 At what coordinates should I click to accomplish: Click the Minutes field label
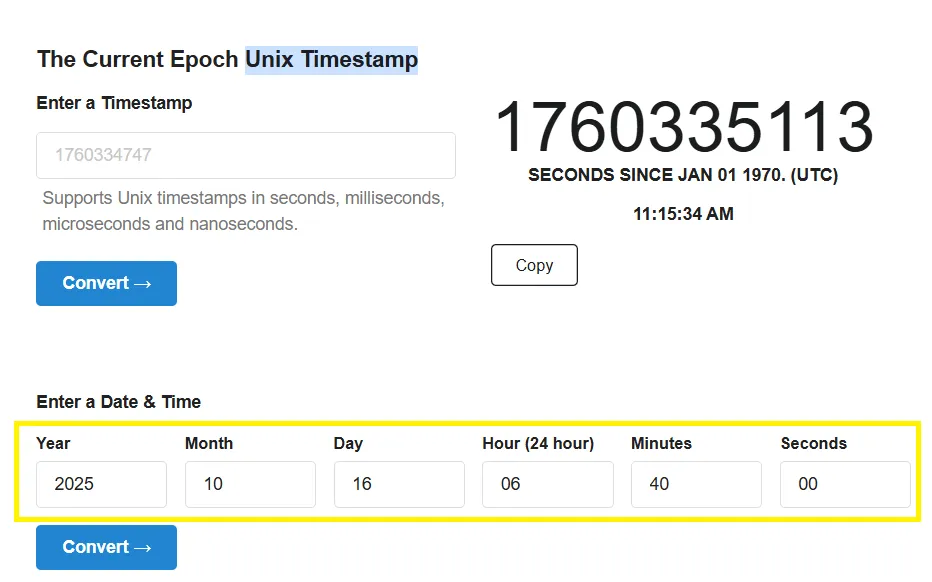pyautogui.click(x=661, y=443)
